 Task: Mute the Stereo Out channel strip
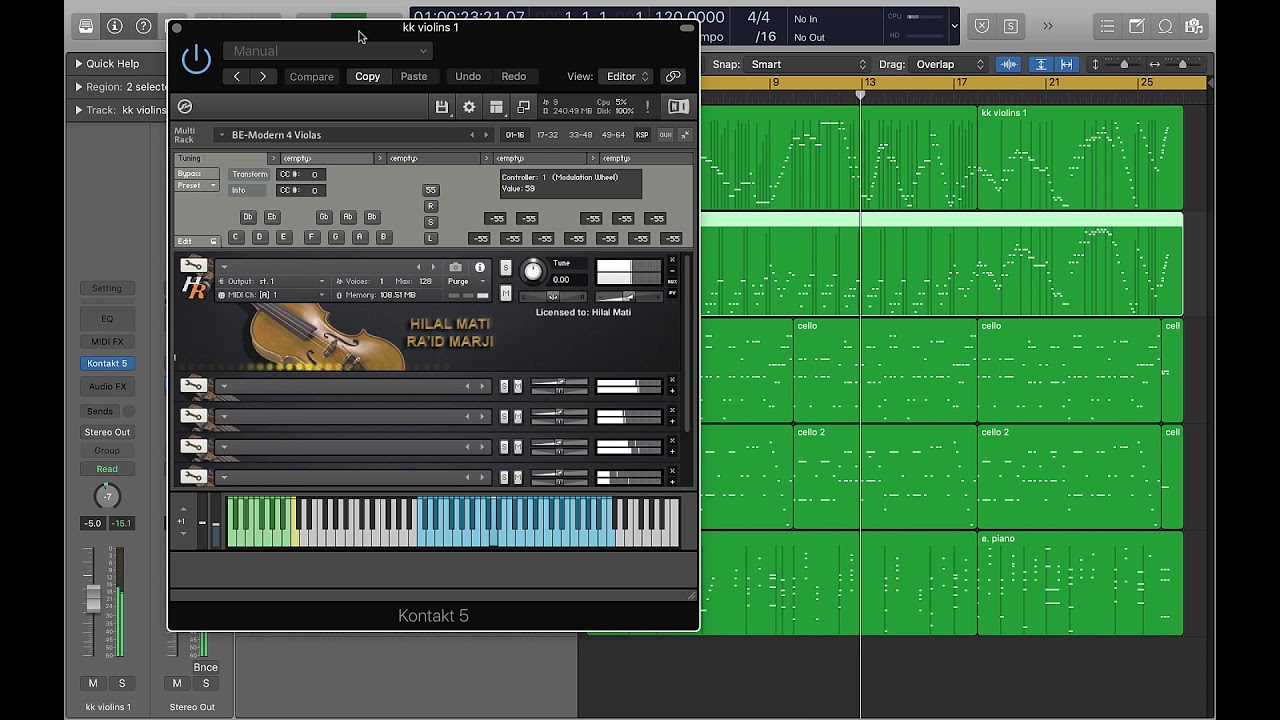(x=177, y=683)
